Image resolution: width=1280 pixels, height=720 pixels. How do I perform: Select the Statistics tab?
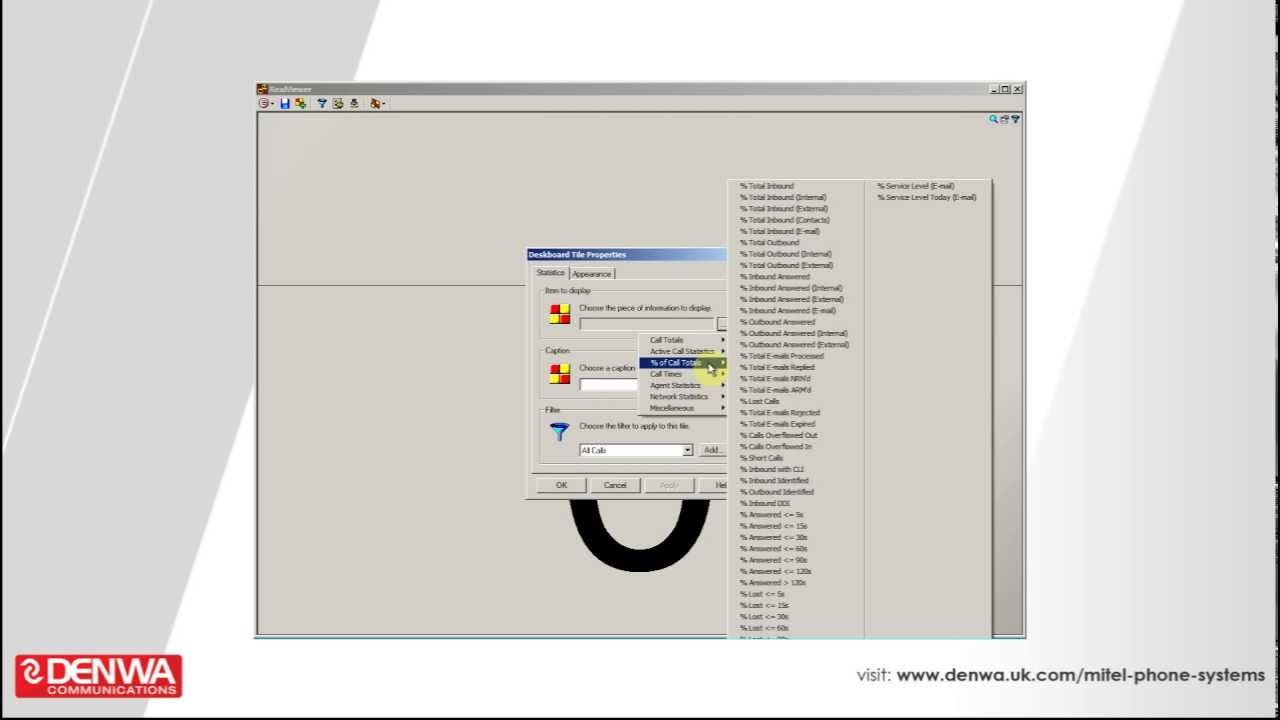tap(550, 272)
